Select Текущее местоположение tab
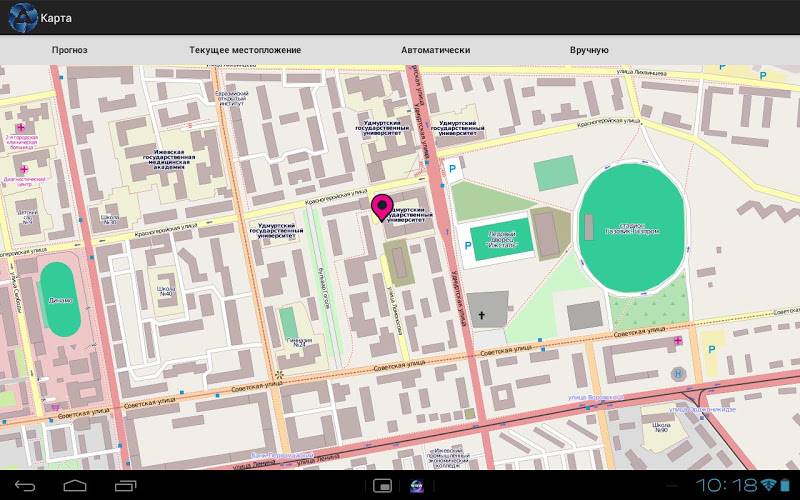Viewport: 800px width, 500px height. click(x=245, y=49)
